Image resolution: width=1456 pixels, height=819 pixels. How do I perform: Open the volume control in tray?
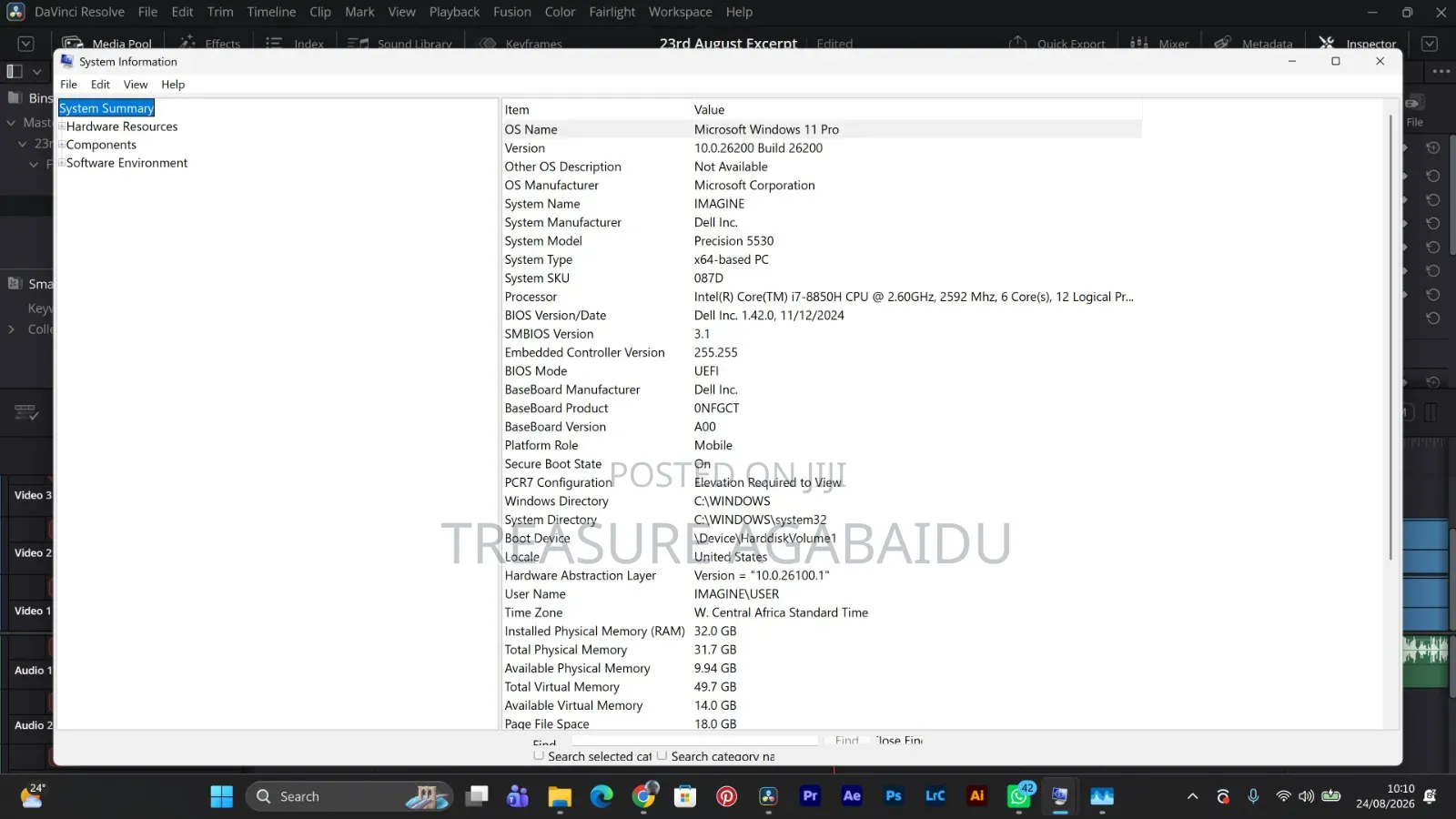tap(1307, 796)
